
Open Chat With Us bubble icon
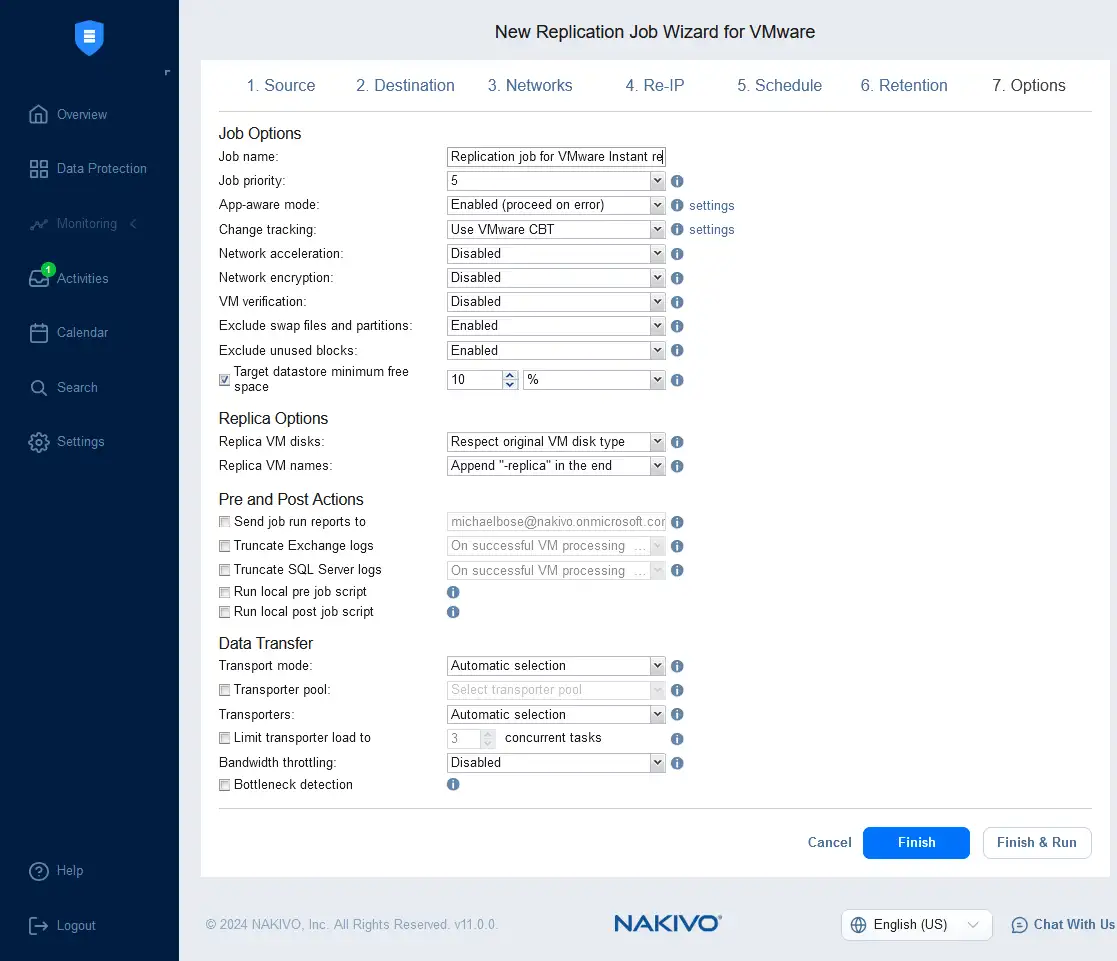(1019, 925)
